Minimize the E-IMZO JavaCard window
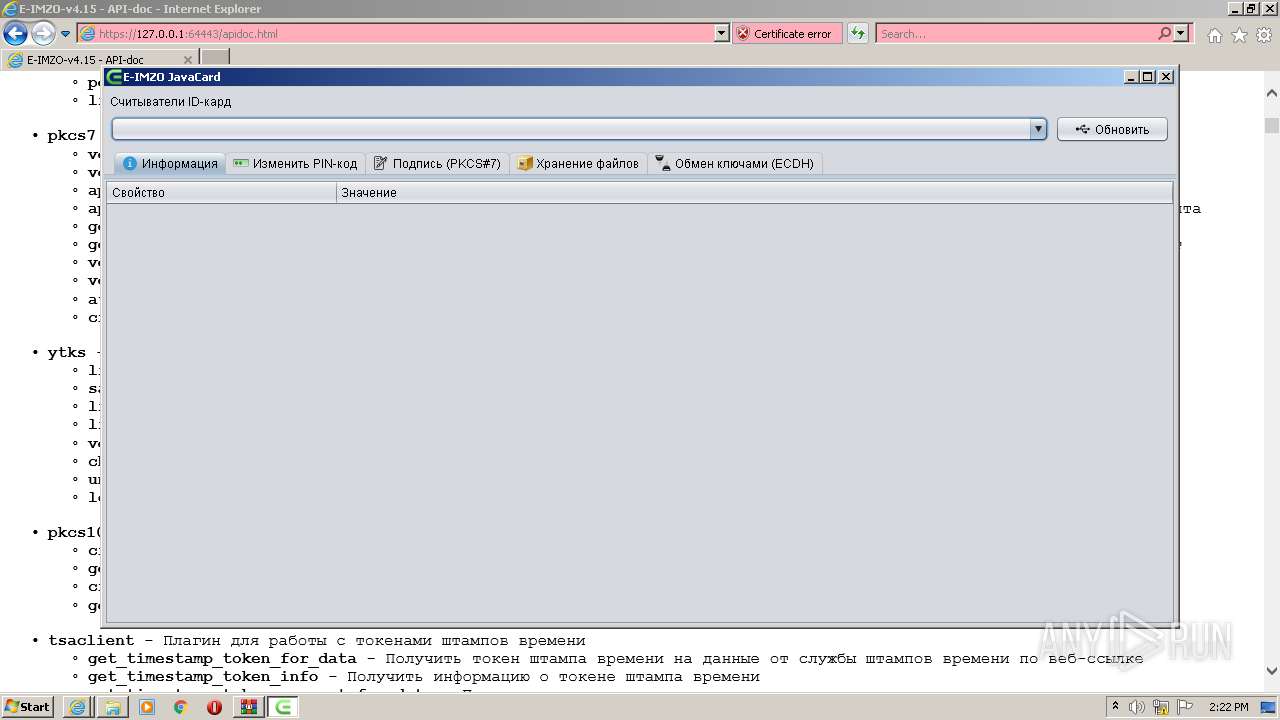This screenshot has width=1280, height=720. point(1131,77)
